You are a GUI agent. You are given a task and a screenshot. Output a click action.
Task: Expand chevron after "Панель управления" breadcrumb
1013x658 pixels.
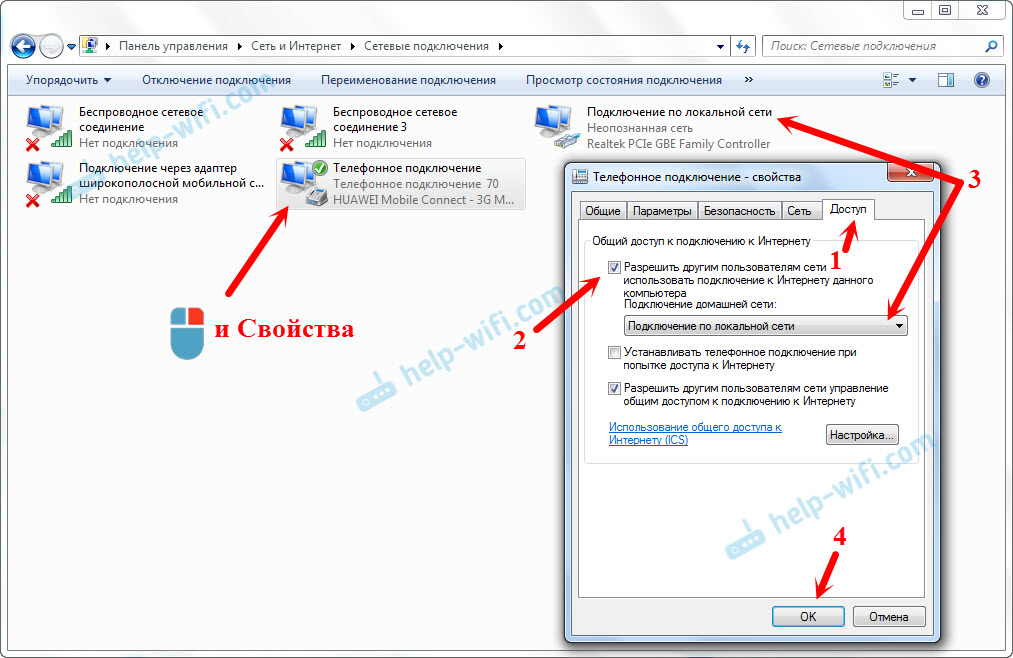[239, 46]
